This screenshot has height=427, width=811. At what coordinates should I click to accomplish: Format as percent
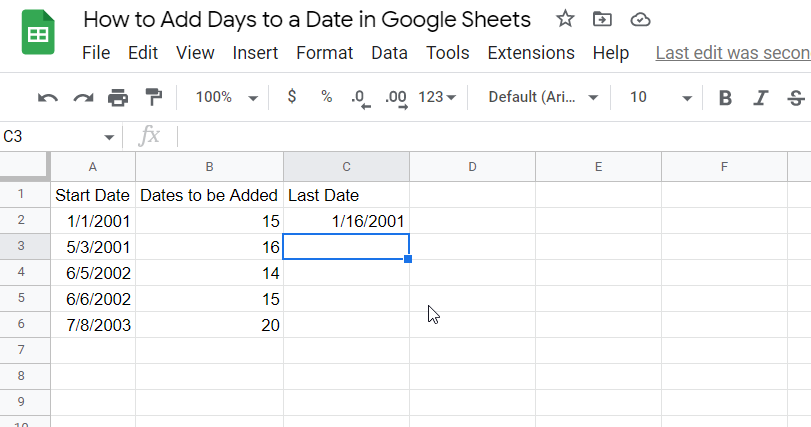pos(326,96)
